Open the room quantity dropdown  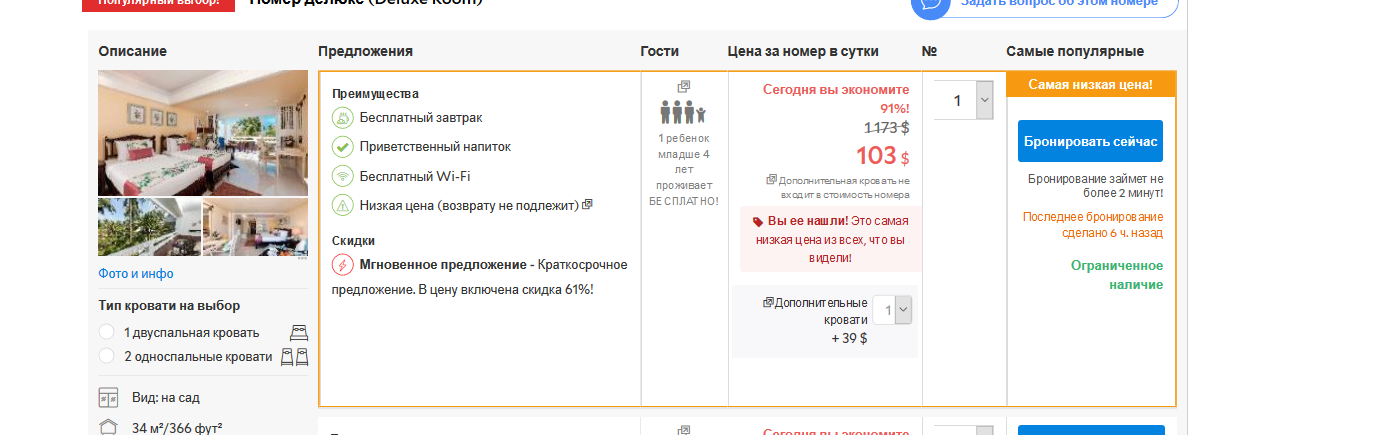tap(963, 100)
